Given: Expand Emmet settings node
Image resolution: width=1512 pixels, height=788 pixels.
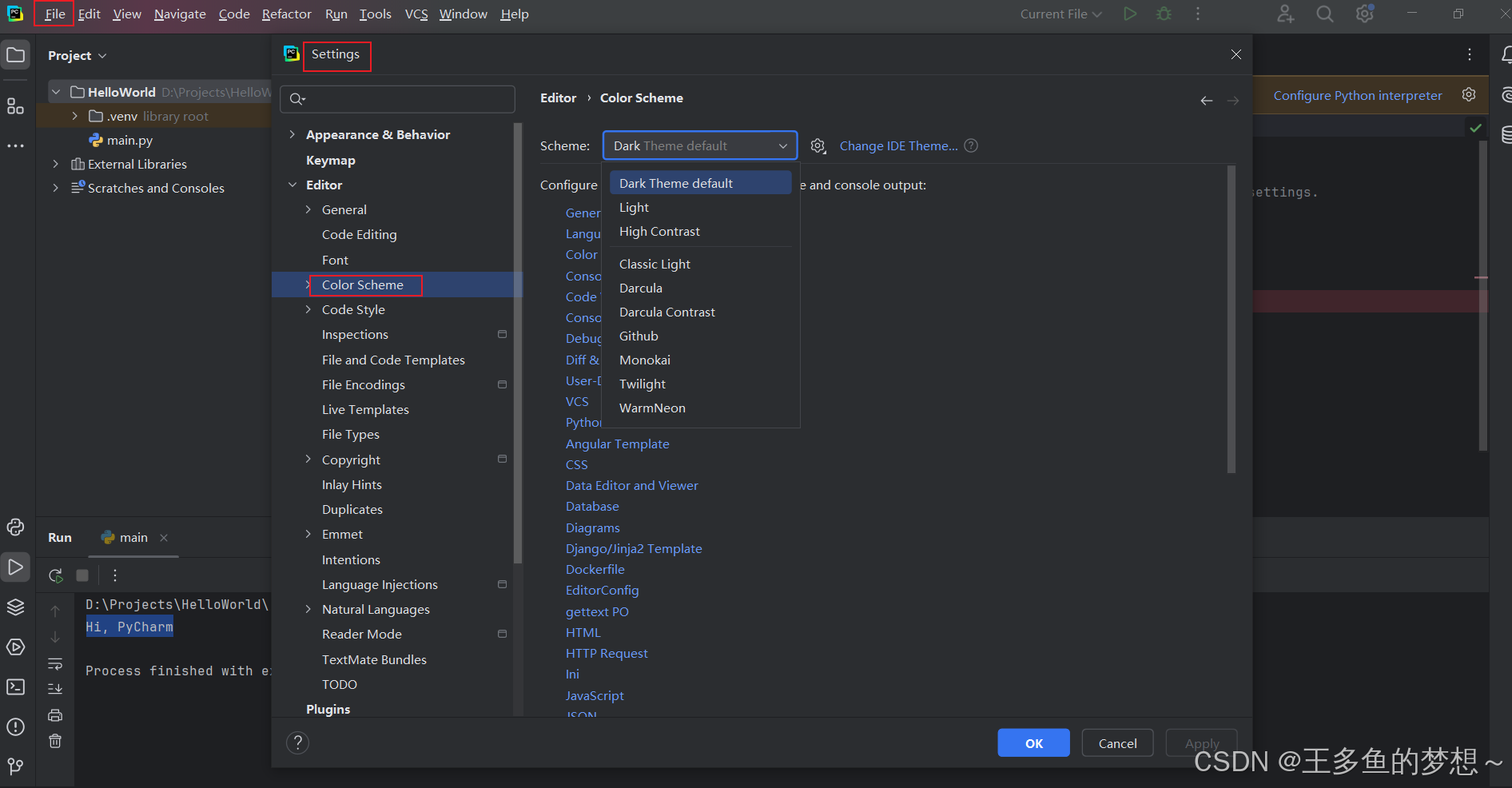Looking at the screenshot, I should pos(308,534).
